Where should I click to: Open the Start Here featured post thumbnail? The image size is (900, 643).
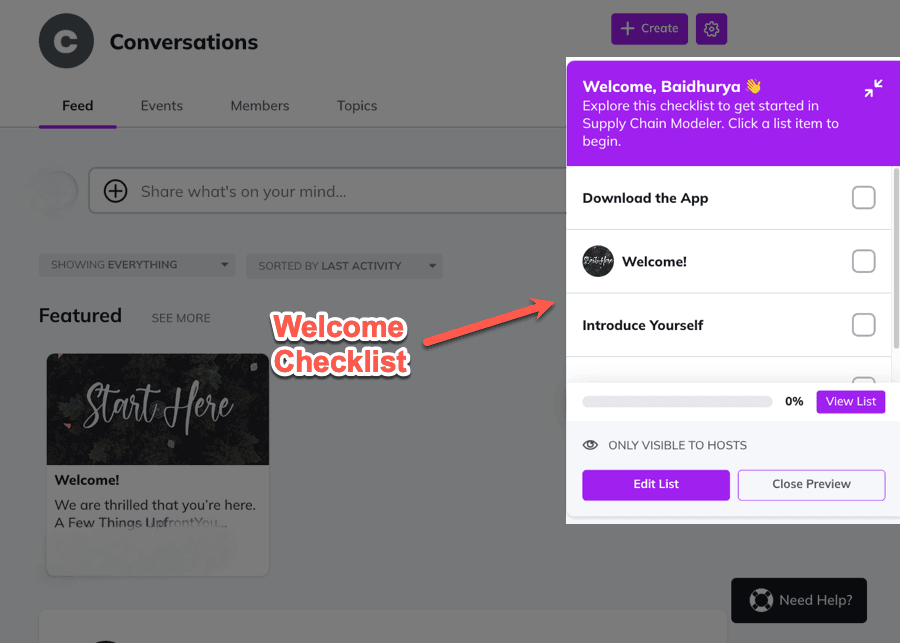(x=158, y=409)
